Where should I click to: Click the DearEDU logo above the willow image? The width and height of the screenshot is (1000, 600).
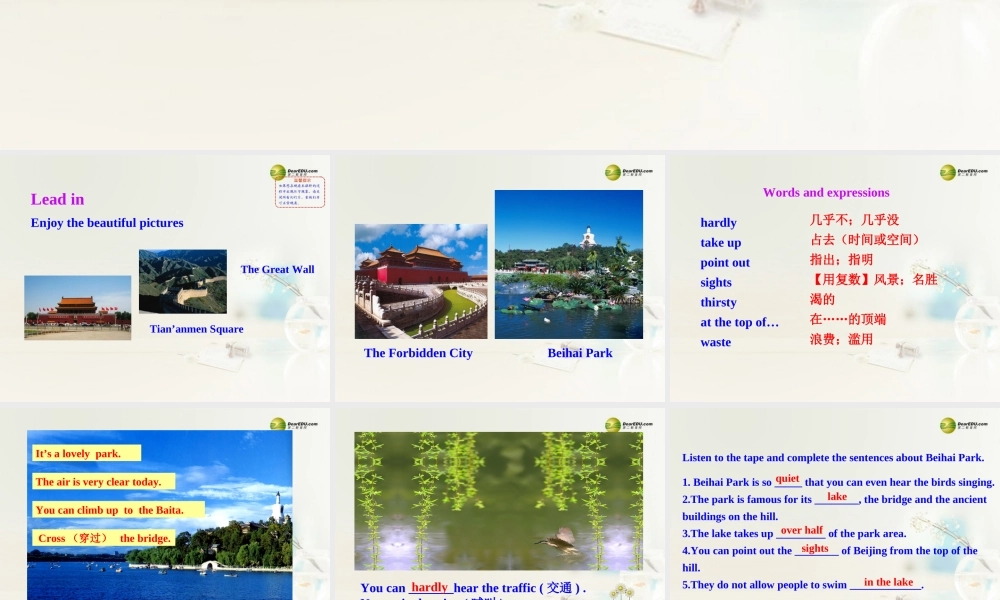pos(614,423)
